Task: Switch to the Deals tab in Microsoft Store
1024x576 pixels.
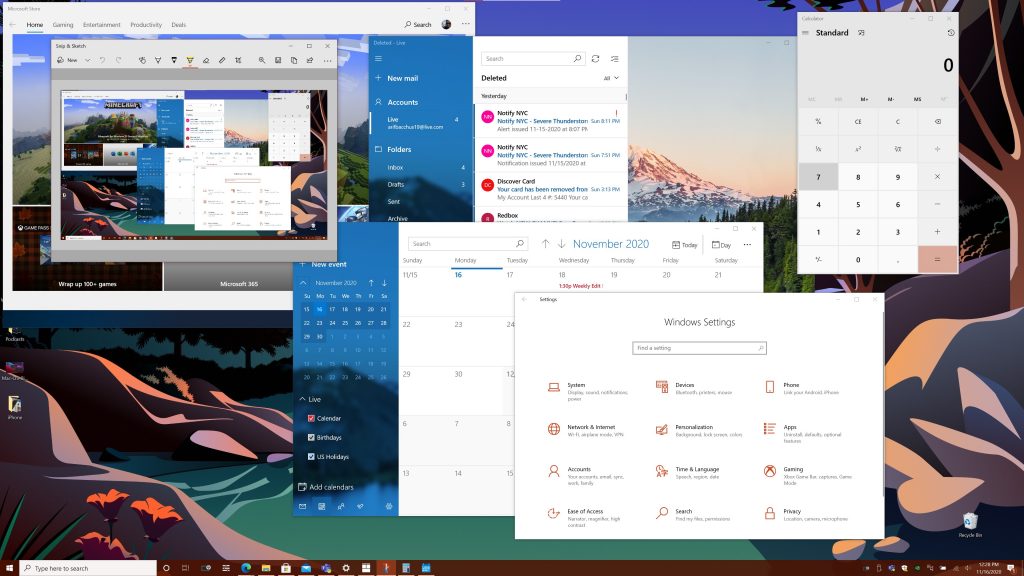Action: (179, 25)
